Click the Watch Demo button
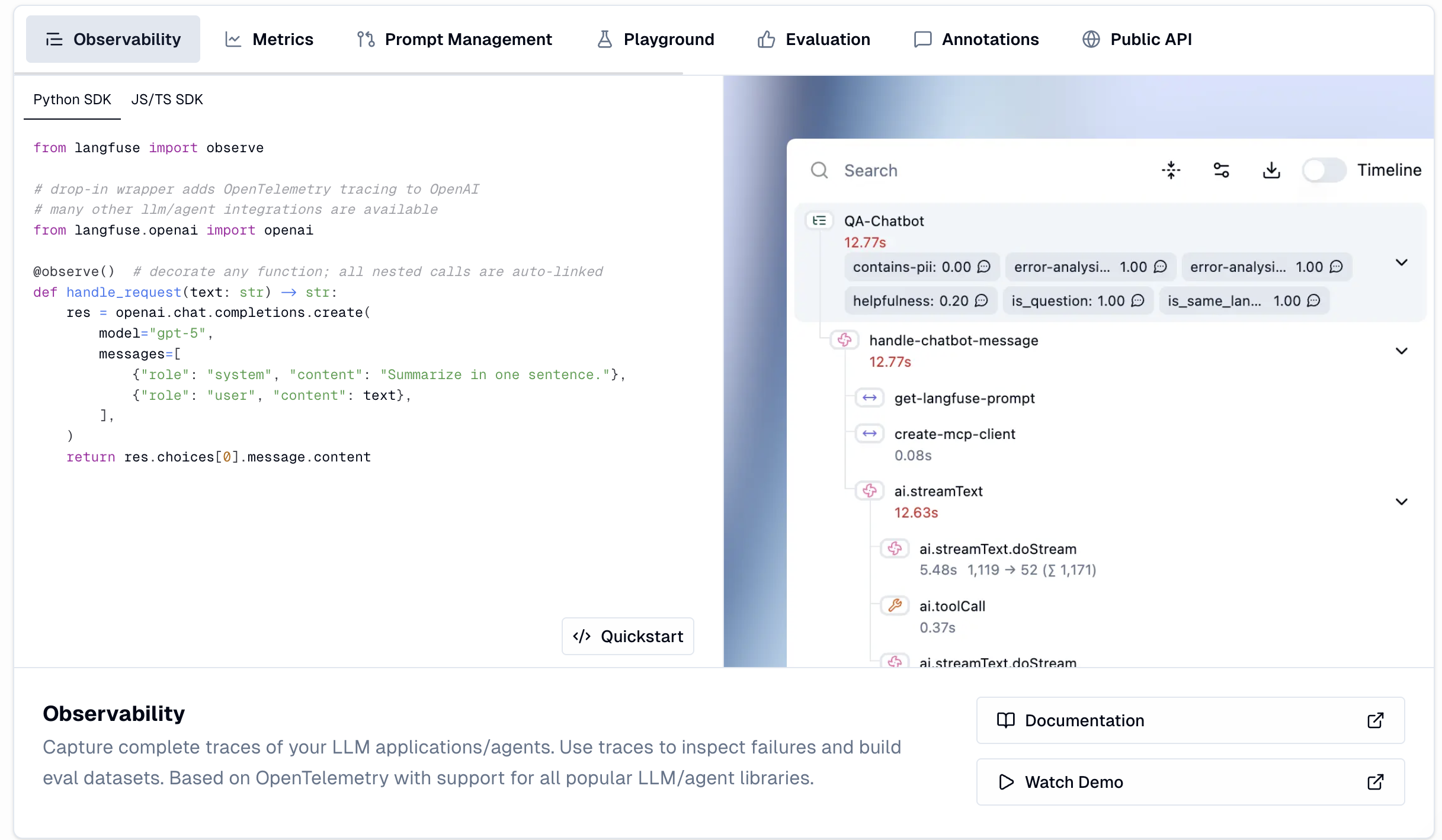The width and height of the screenshot is (1442, 840). tap(1190, 782)
